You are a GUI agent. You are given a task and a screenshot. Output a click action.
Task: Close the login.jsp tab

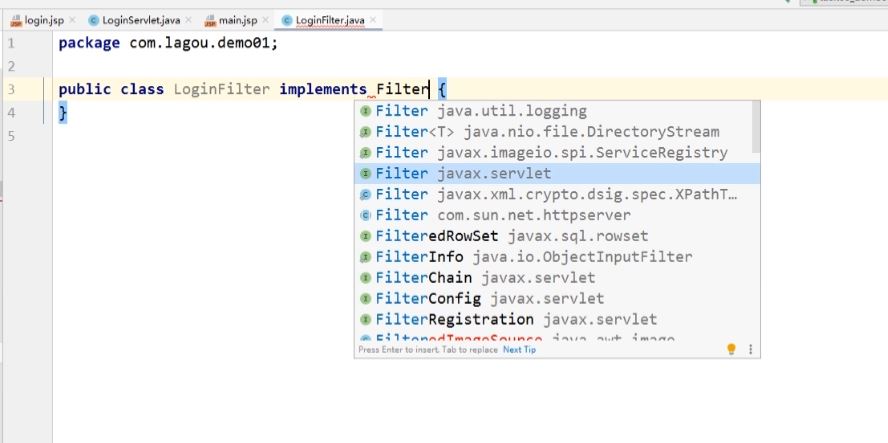pos(72,20)
